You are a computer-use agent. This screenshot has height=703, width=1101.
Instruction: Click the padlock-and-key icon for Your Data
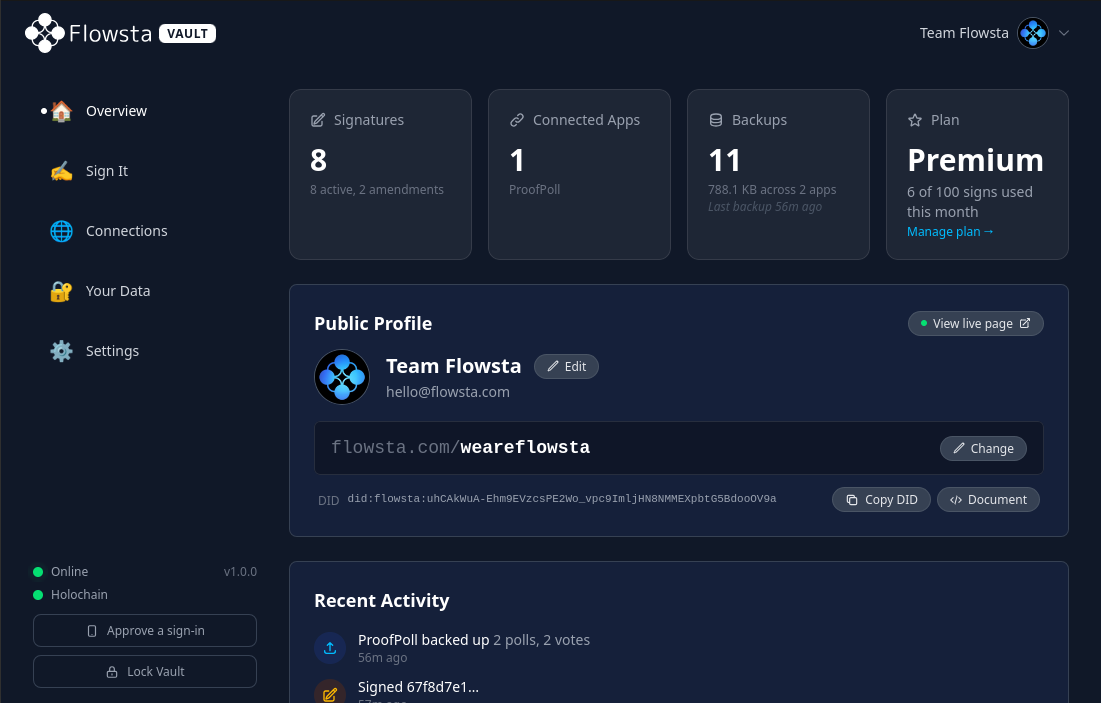(x=61, y=291)
